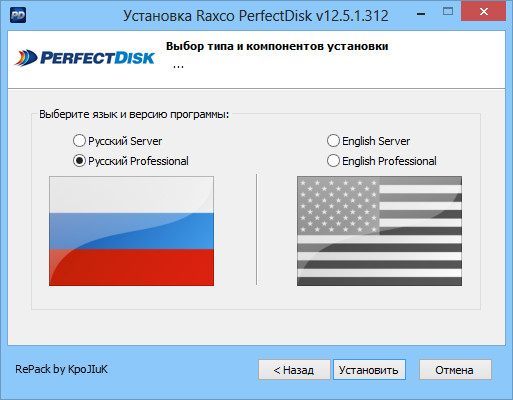The width and height of the screenshot is (513, 400).
Task: Choose the English Server radio option
Action: [x=368, y=141]
